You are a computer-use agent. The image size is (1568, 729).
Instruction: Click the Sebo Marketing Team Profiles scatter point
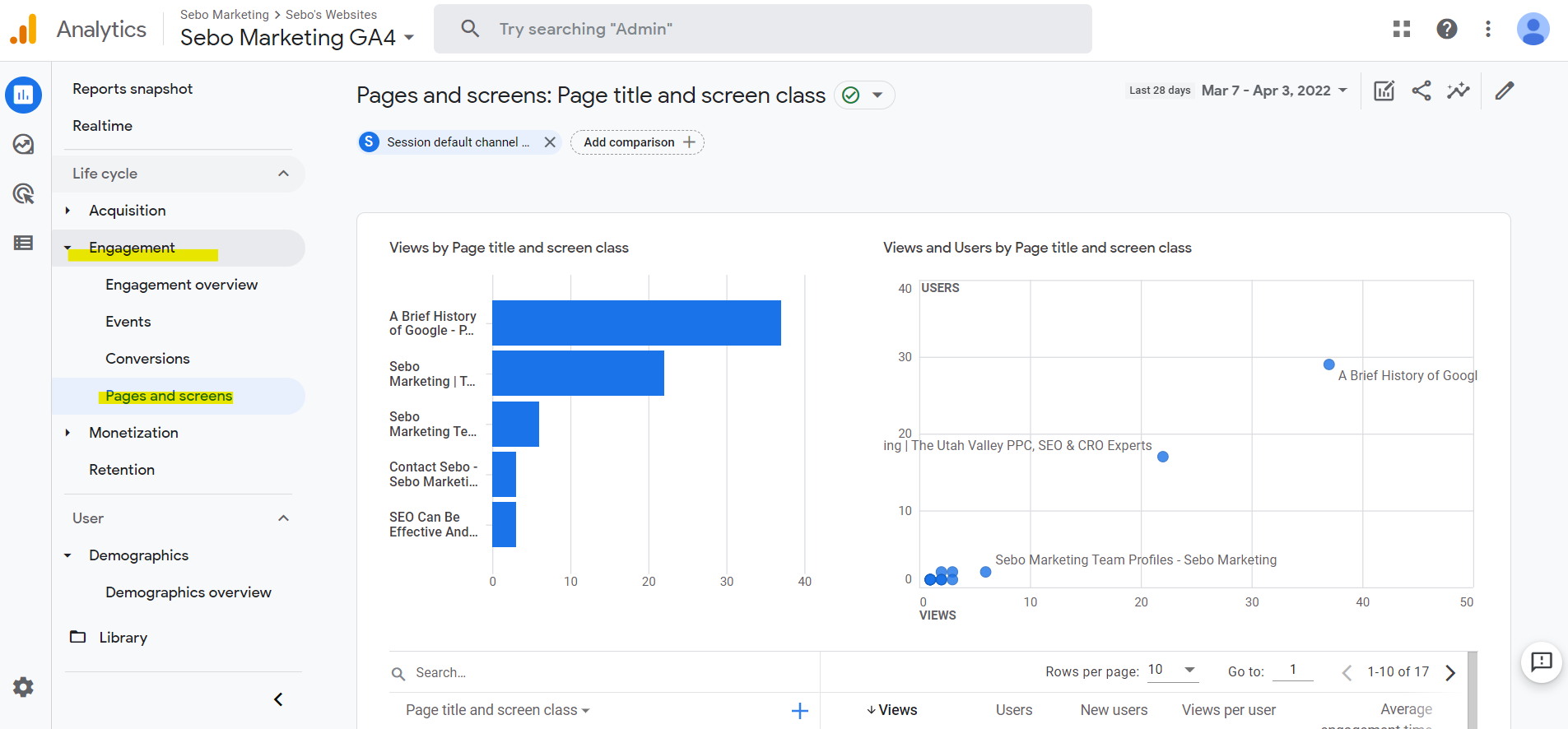pyautogui.click(x=985, y=572)
